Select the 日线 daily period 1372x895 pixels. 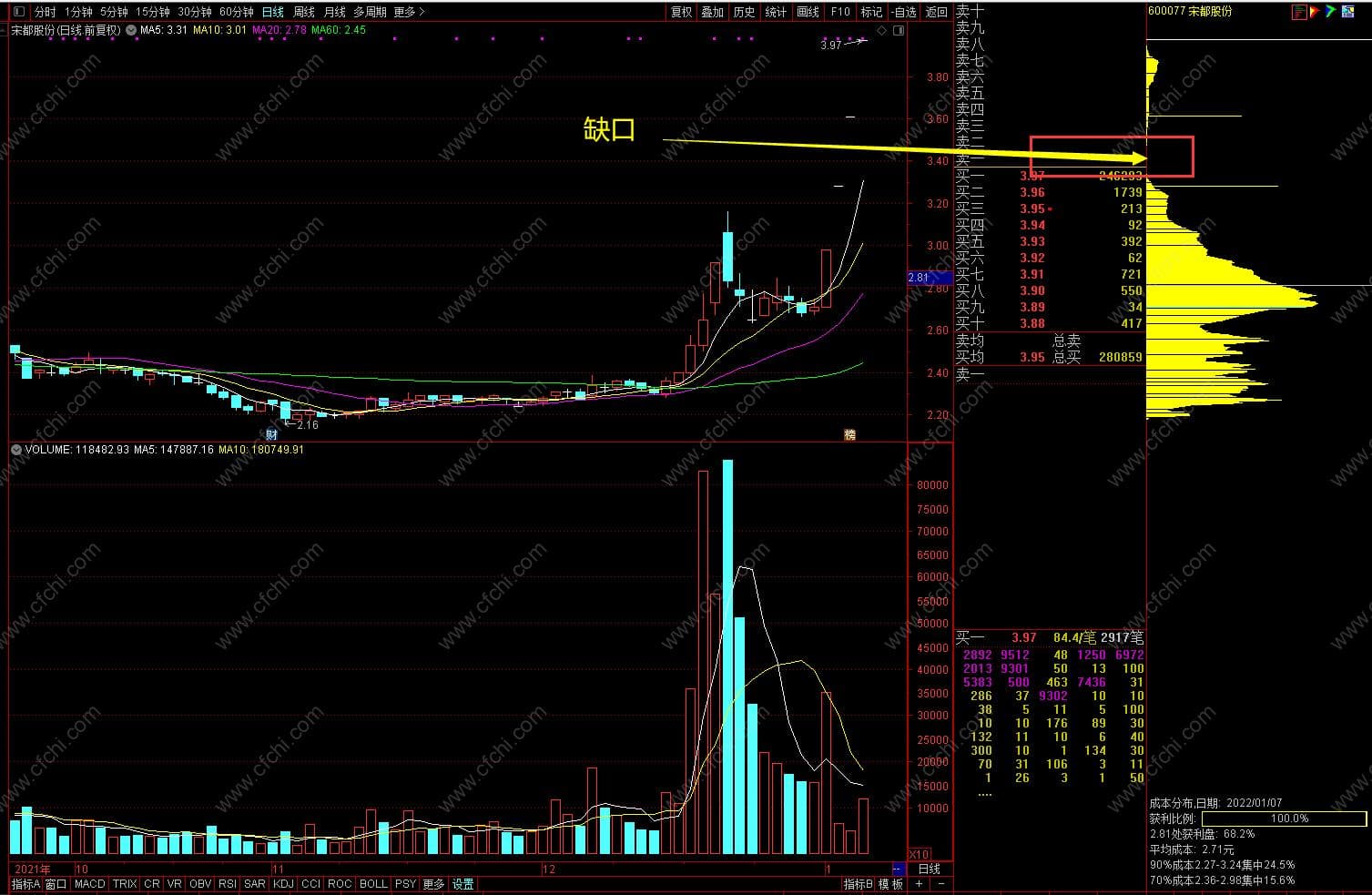coord(272,12)
